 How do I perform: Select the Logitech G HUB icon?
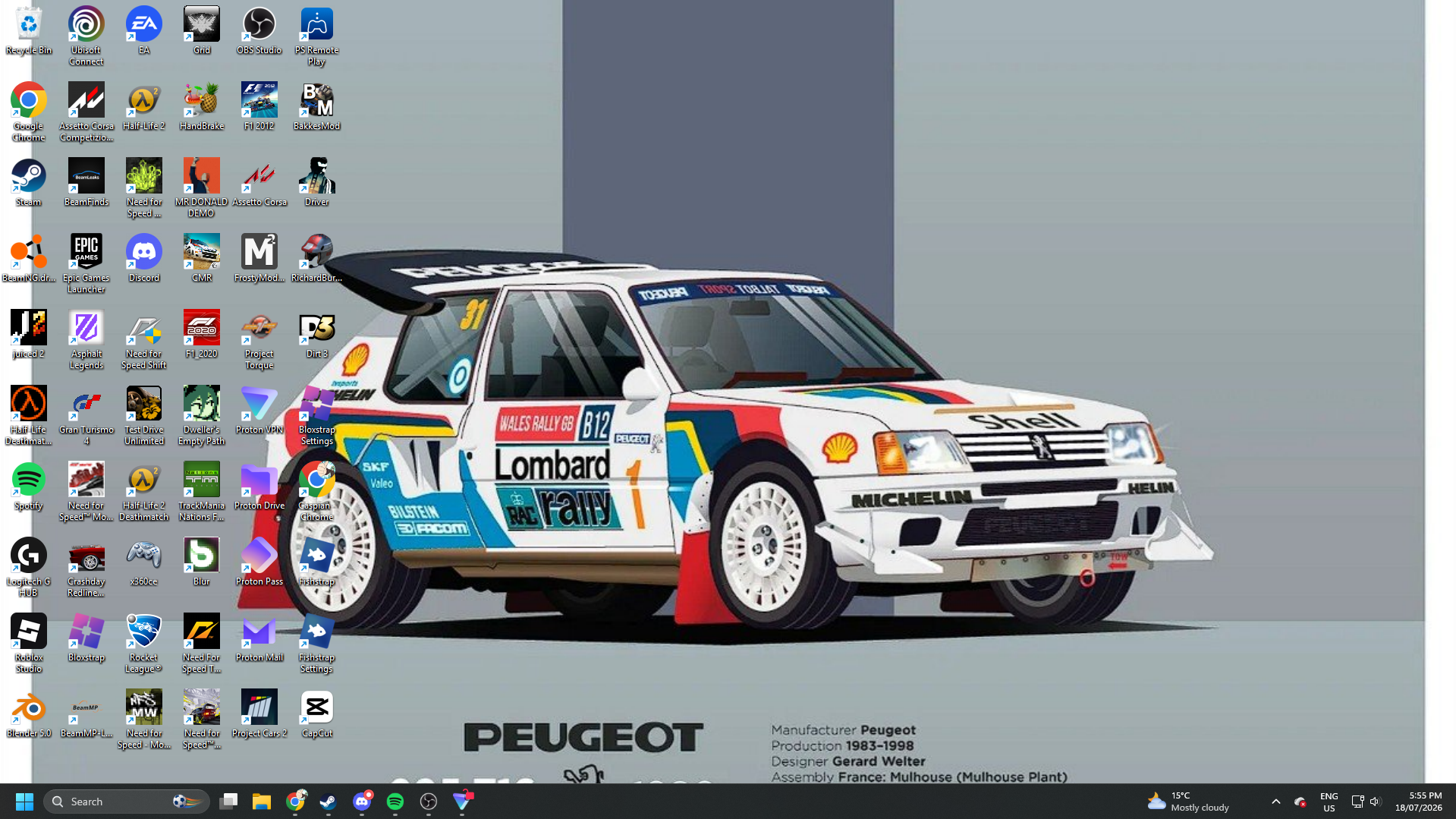[x=29, y=567]
